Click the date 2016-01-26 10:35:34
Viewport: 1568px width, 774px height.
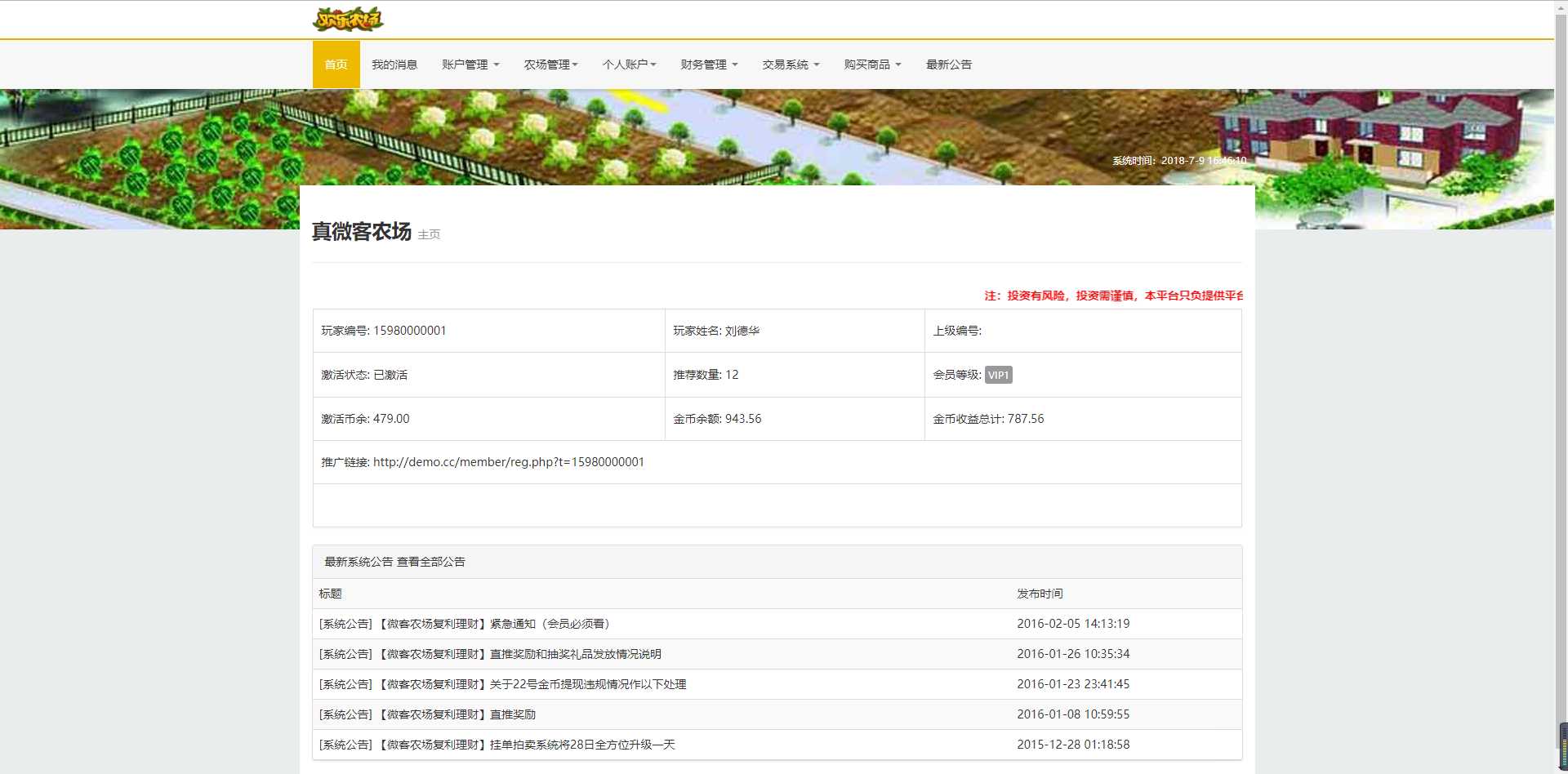[x=1073, y=654]
